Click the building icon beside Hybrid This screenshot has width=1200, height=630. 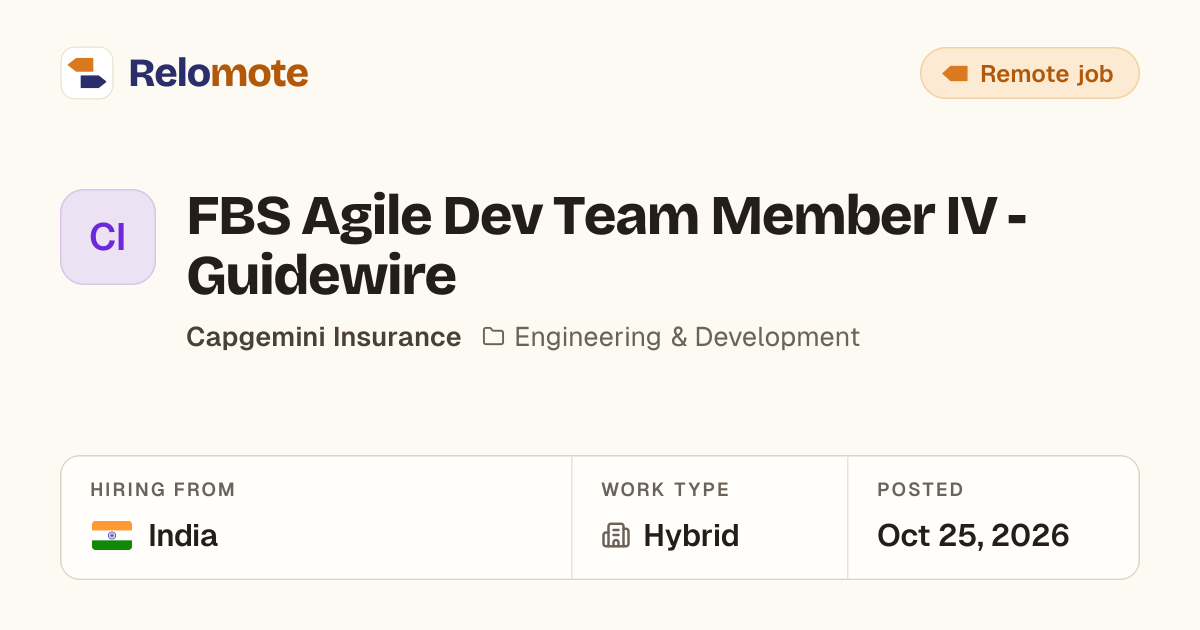(x=616, y=536)
